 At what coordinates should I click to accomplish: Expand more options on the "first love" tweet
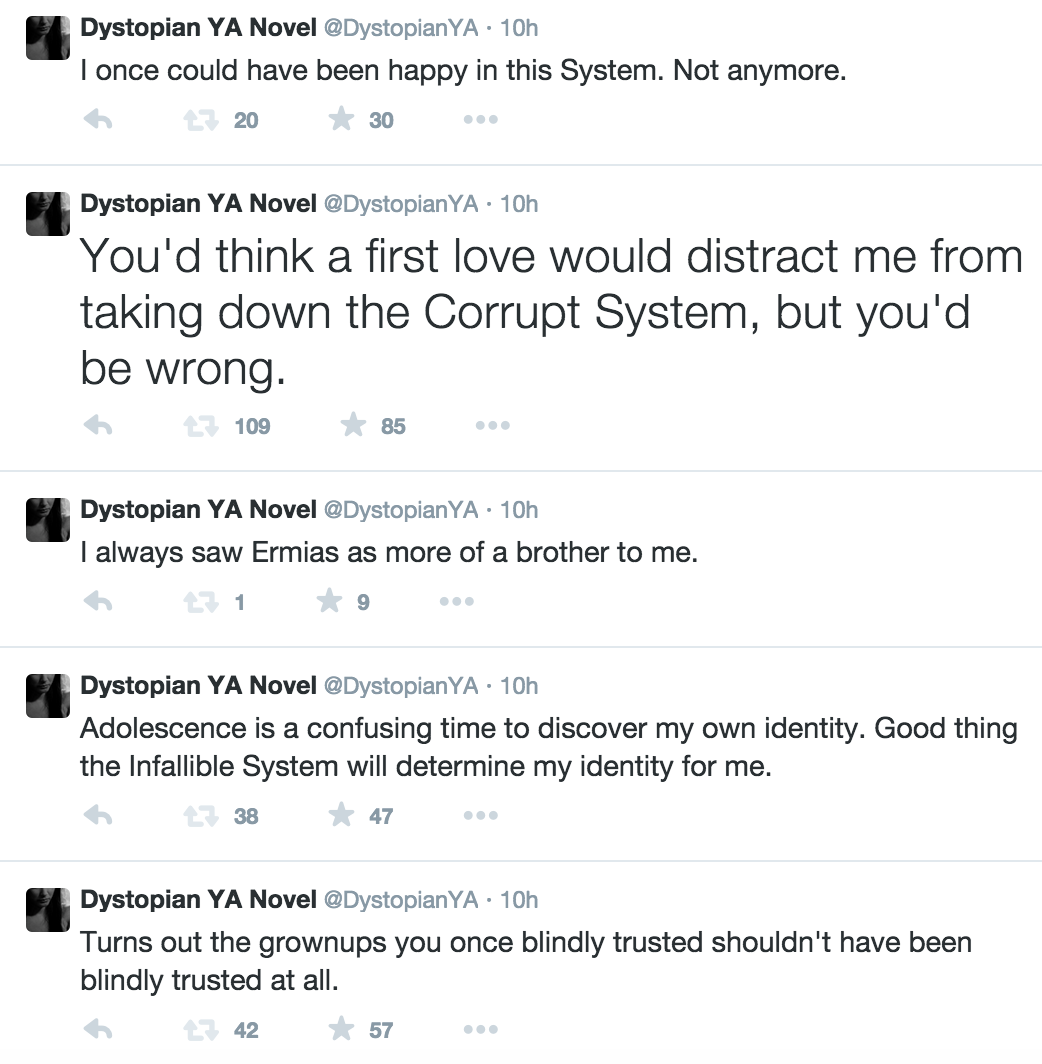pyautogui.click(x=492, y=426)
